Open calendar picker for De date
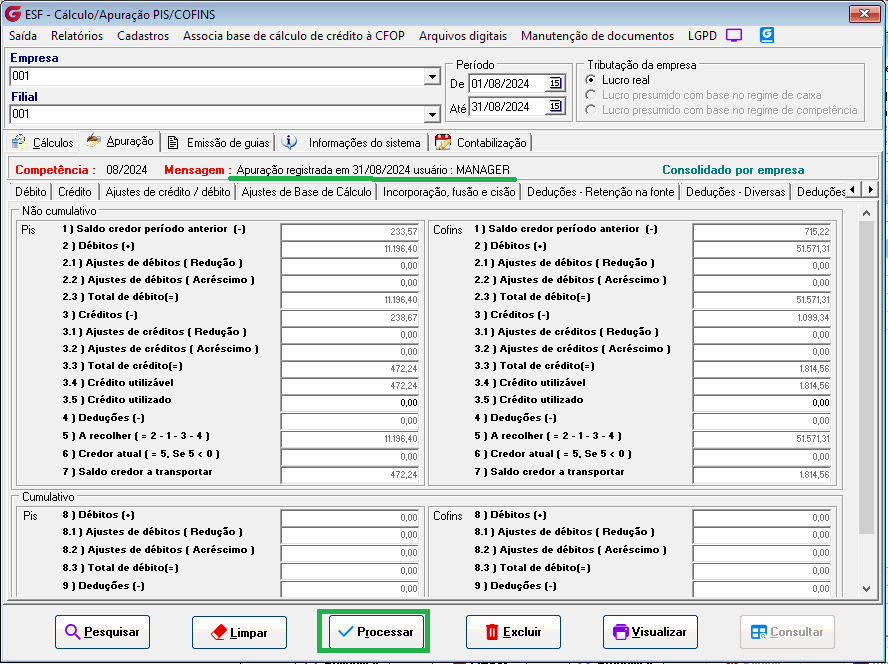 click(555, 83)
